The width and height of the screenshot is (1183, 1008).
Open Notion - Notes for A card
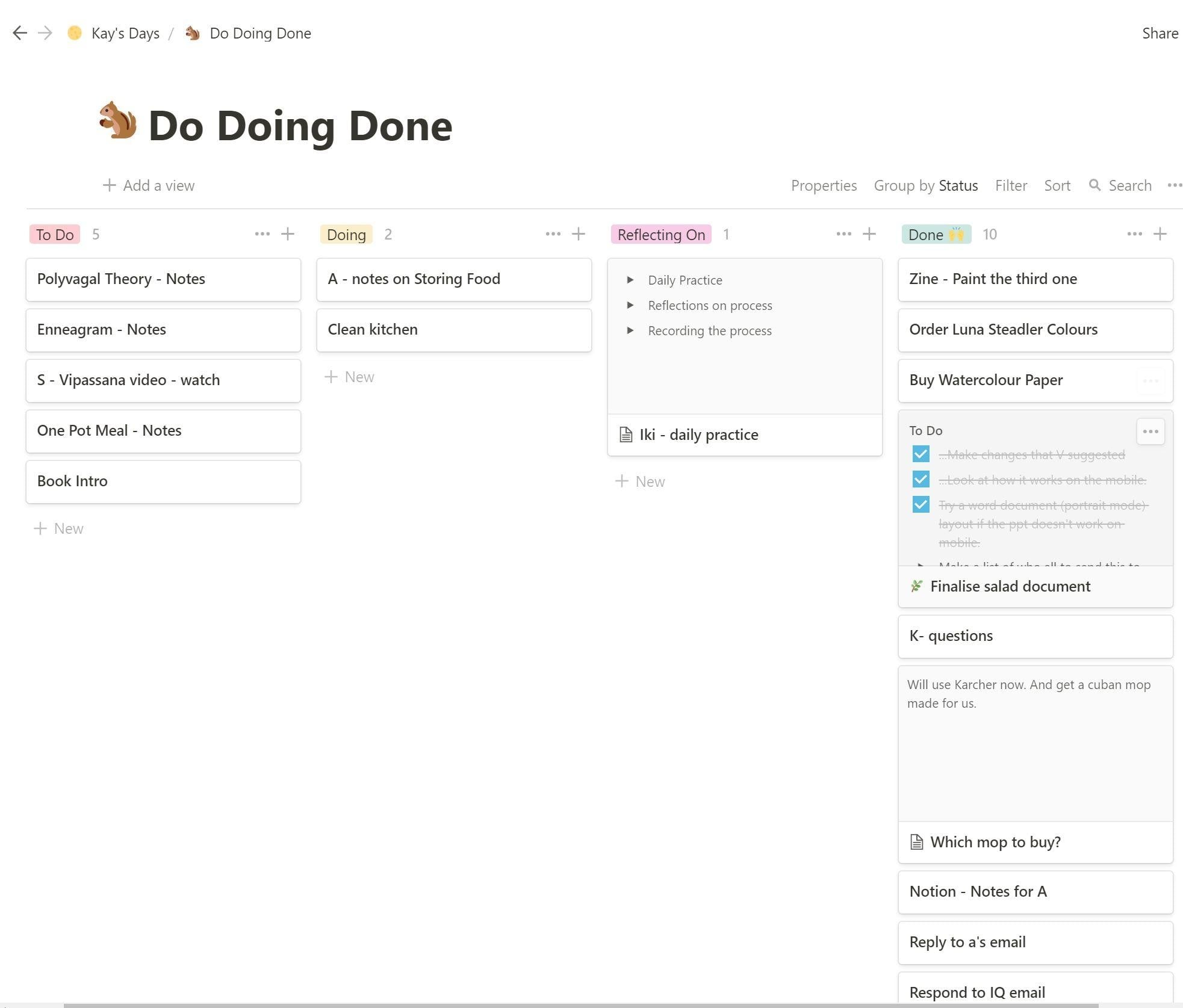point(1036,892)
